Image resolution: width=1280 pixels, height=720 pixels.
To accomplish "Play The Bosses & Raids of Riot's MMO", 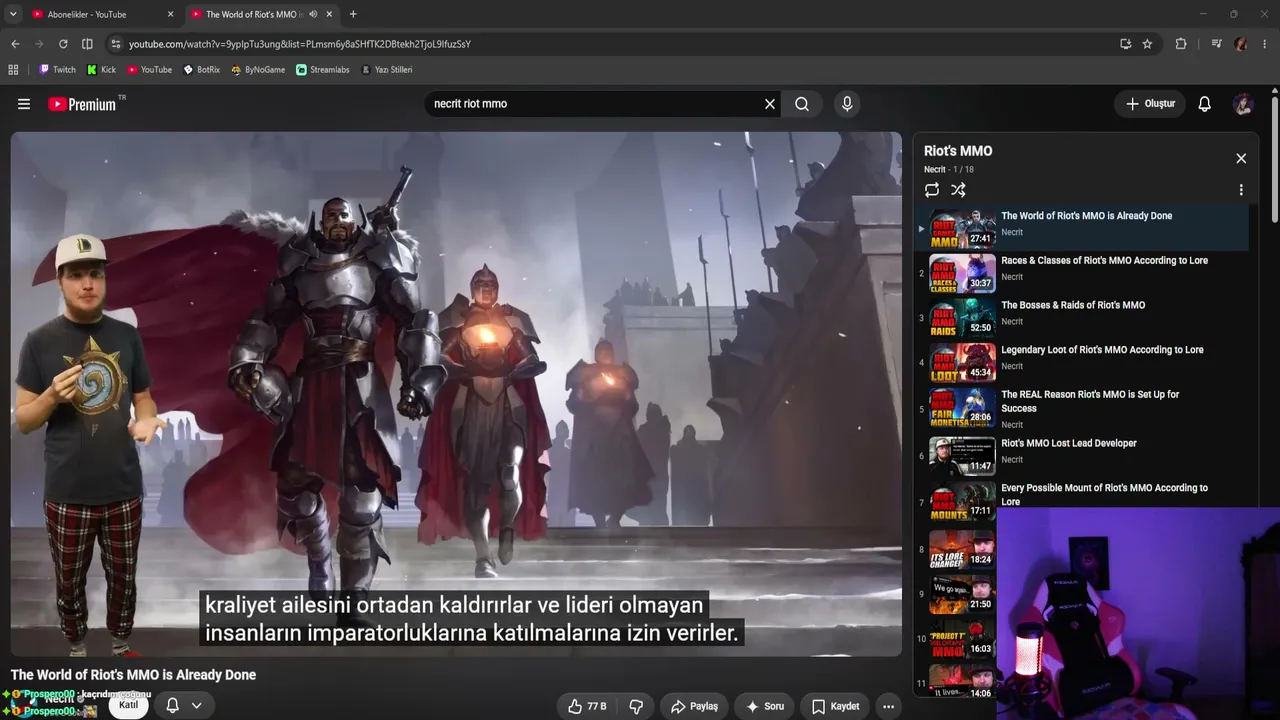I will coord(1082,318).
